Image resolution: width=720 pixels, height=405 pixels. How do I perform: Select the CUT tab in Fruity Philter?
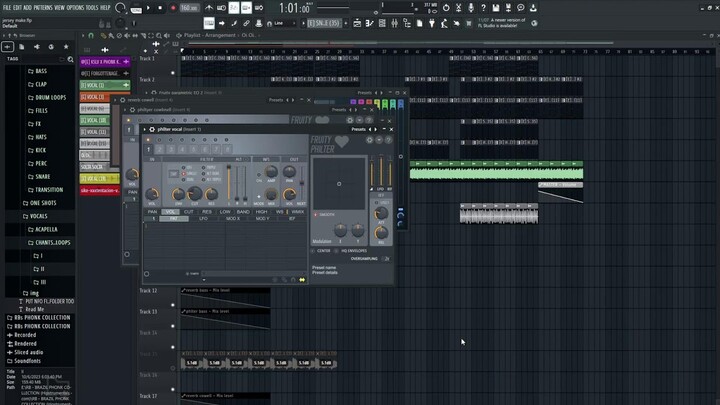pos(189,212)
